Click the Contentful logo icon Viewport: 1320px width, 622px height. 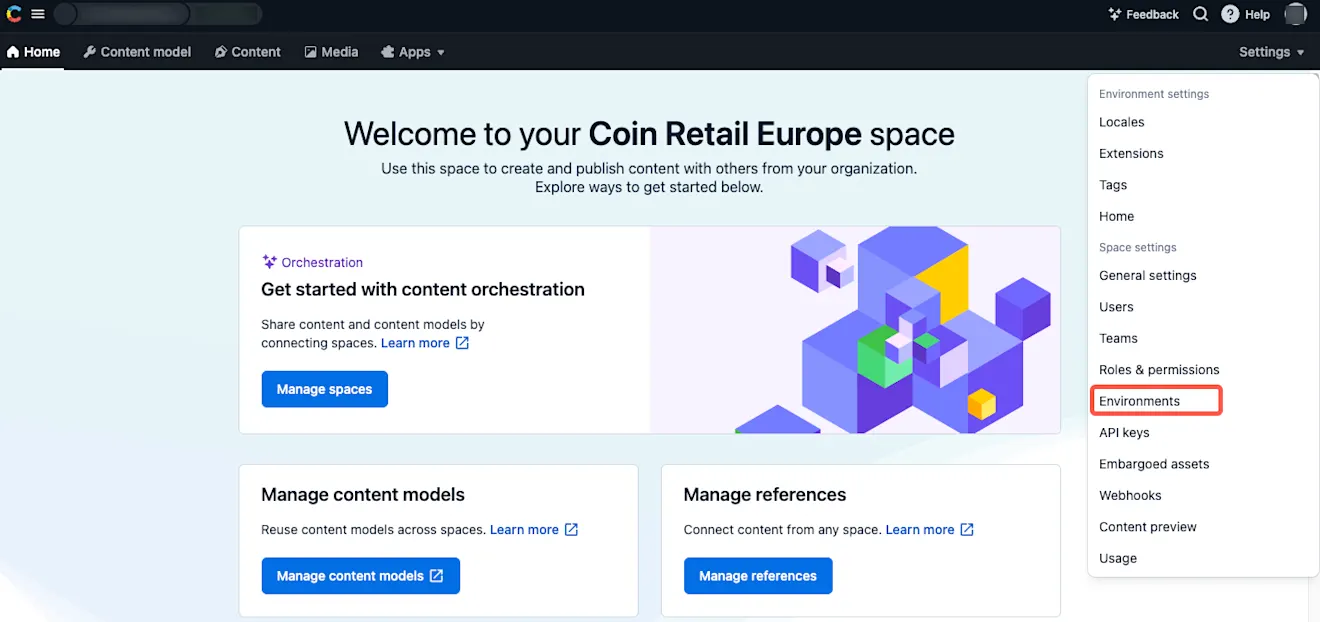[13, 14]
